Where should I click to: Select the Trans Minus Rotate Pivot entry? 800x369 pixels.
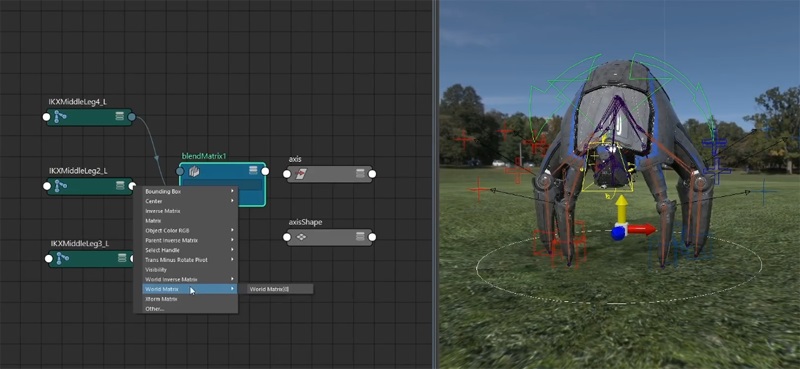click(x=189, y=260)
